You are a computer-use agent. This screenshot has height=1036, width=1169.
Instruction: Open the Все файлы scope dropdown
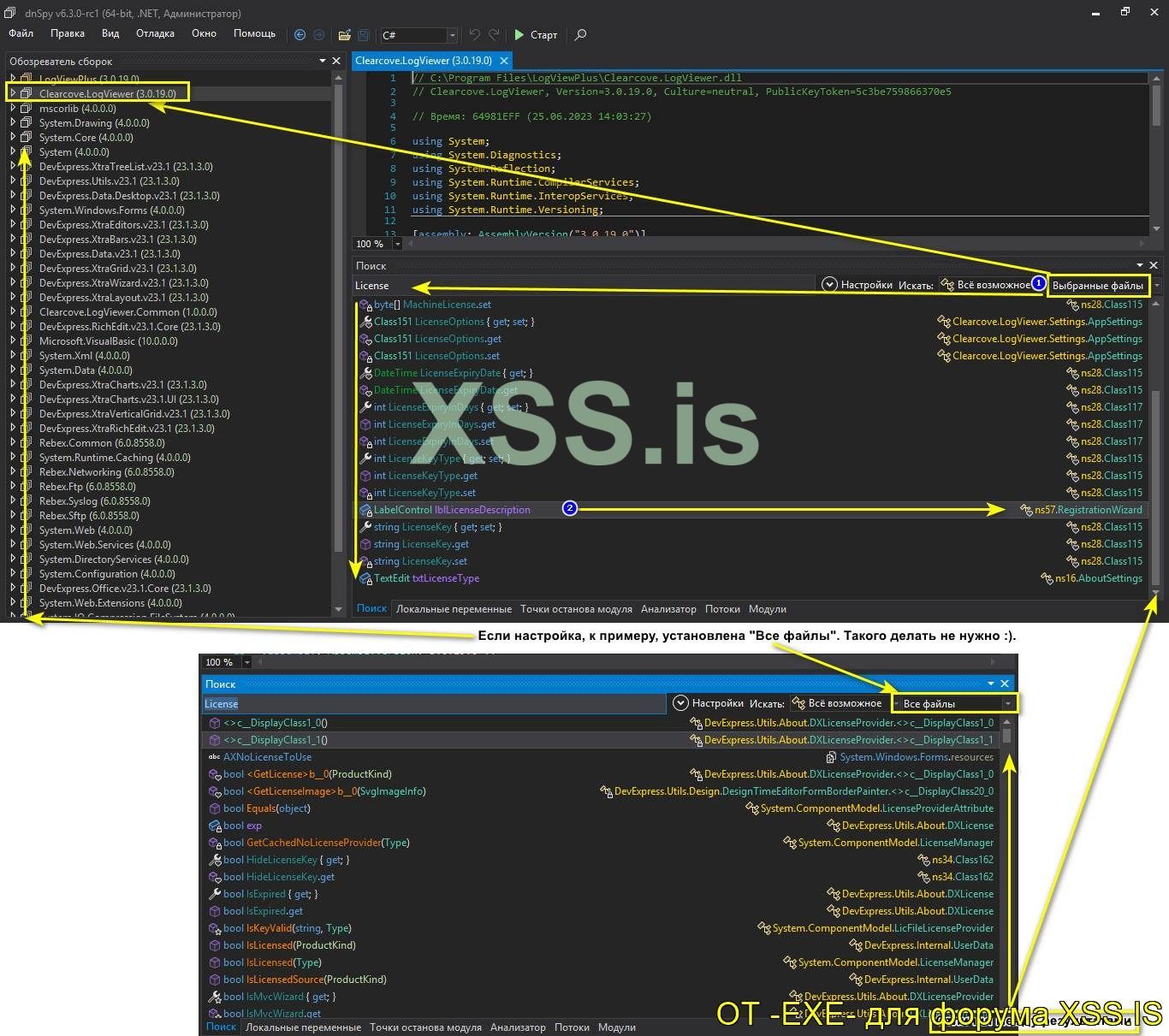955,703
